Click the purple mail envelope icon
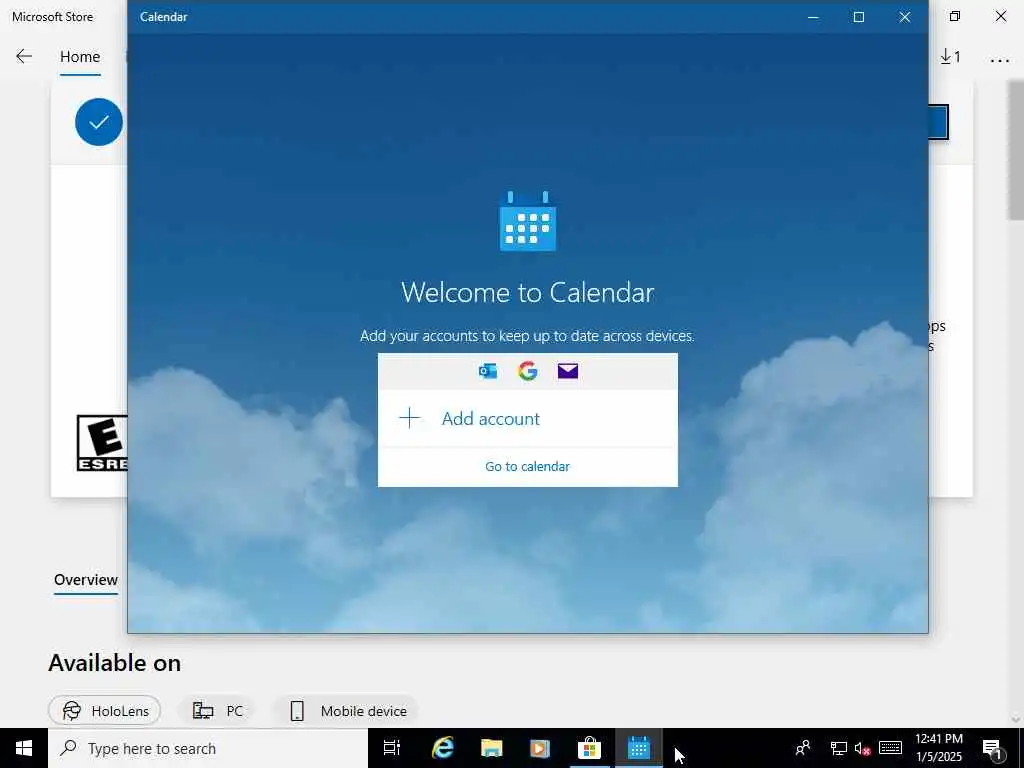 point(568,371)
